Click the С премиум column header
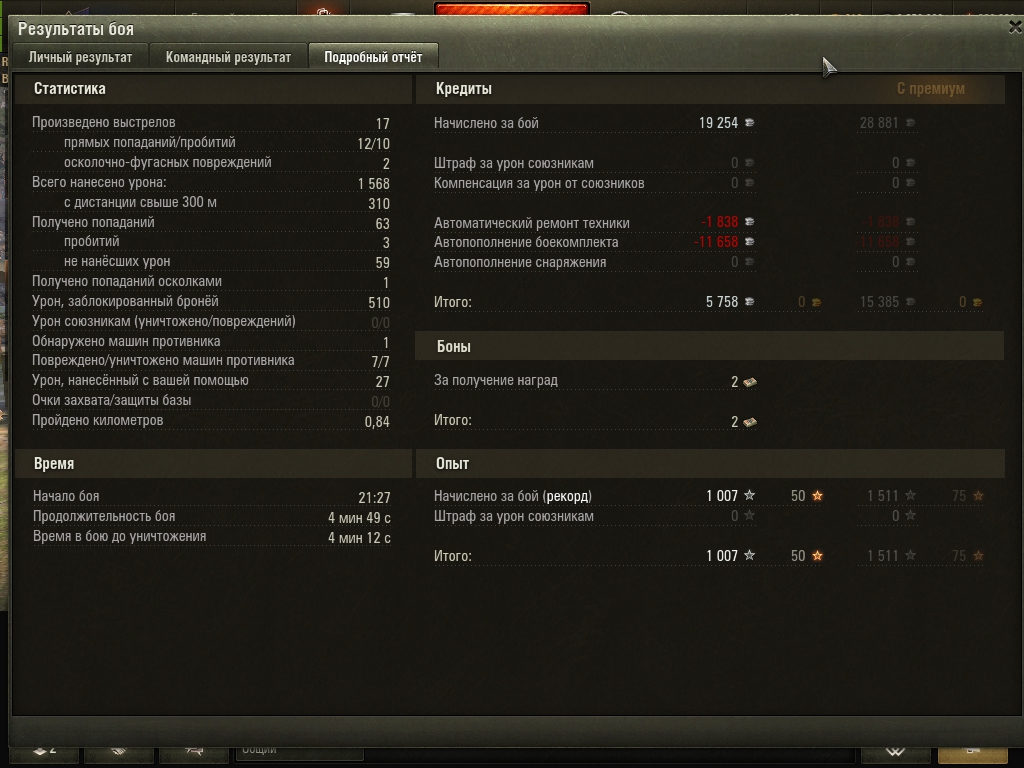Screen dimensions: 1024x768 (931, 89)
